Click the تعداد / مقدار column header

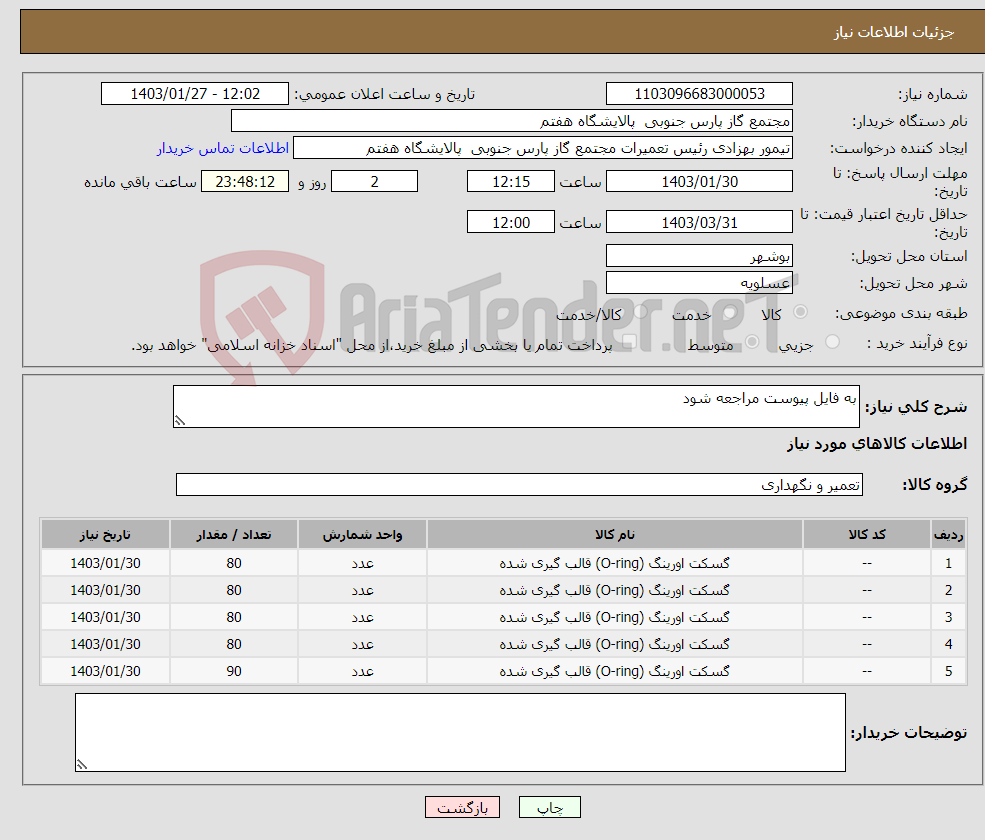point(234,535)
